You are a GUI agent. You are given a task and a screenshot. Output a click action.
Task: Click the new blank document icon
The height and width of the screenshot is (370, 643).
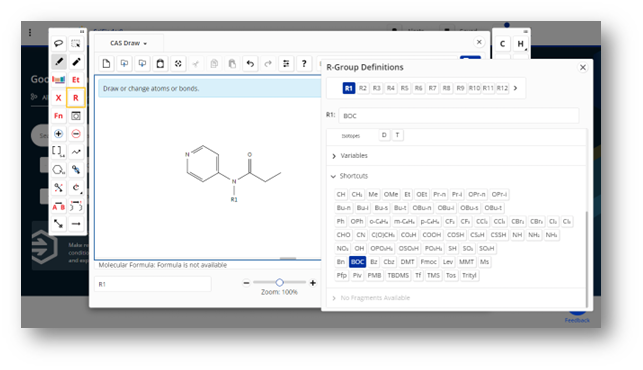click(x=106, y=64)
